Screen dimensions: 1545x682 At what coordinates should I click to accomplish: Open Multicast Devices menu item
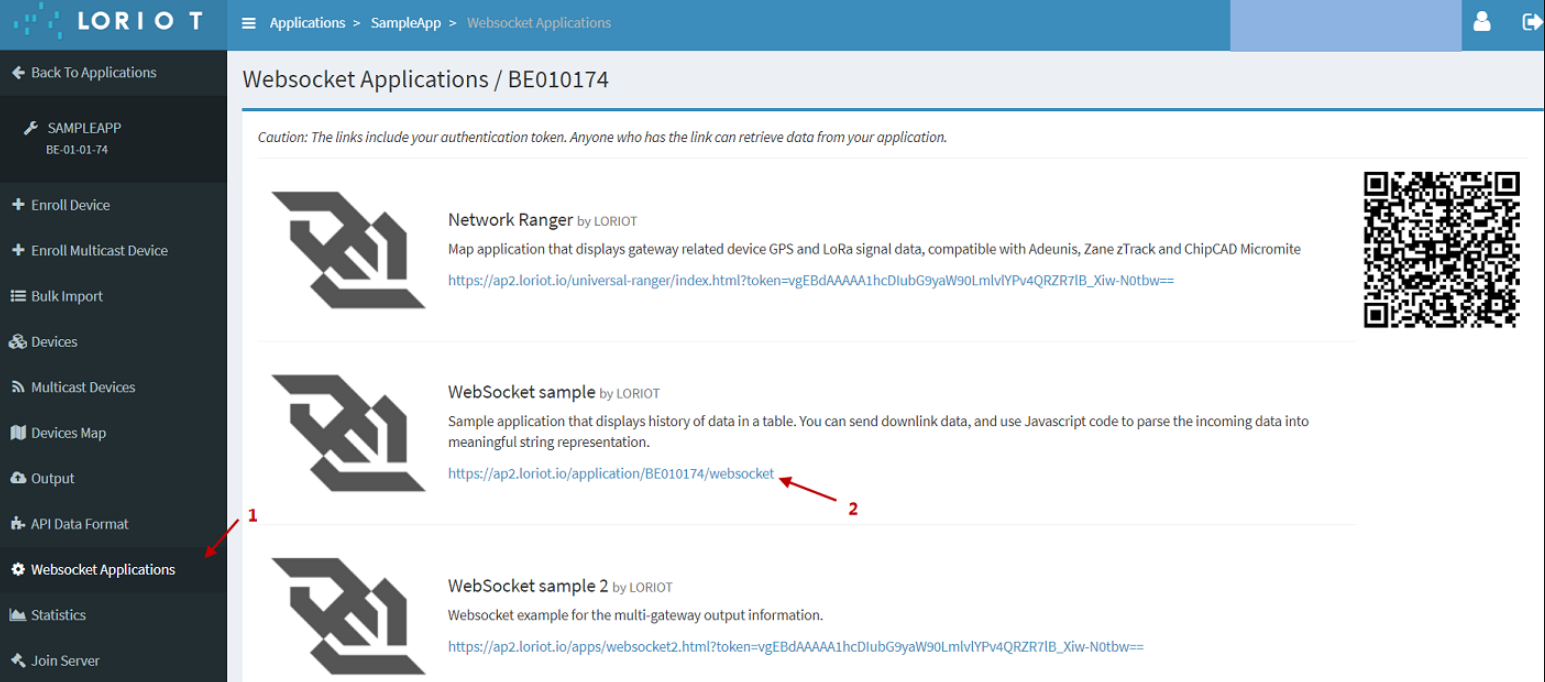113,387
